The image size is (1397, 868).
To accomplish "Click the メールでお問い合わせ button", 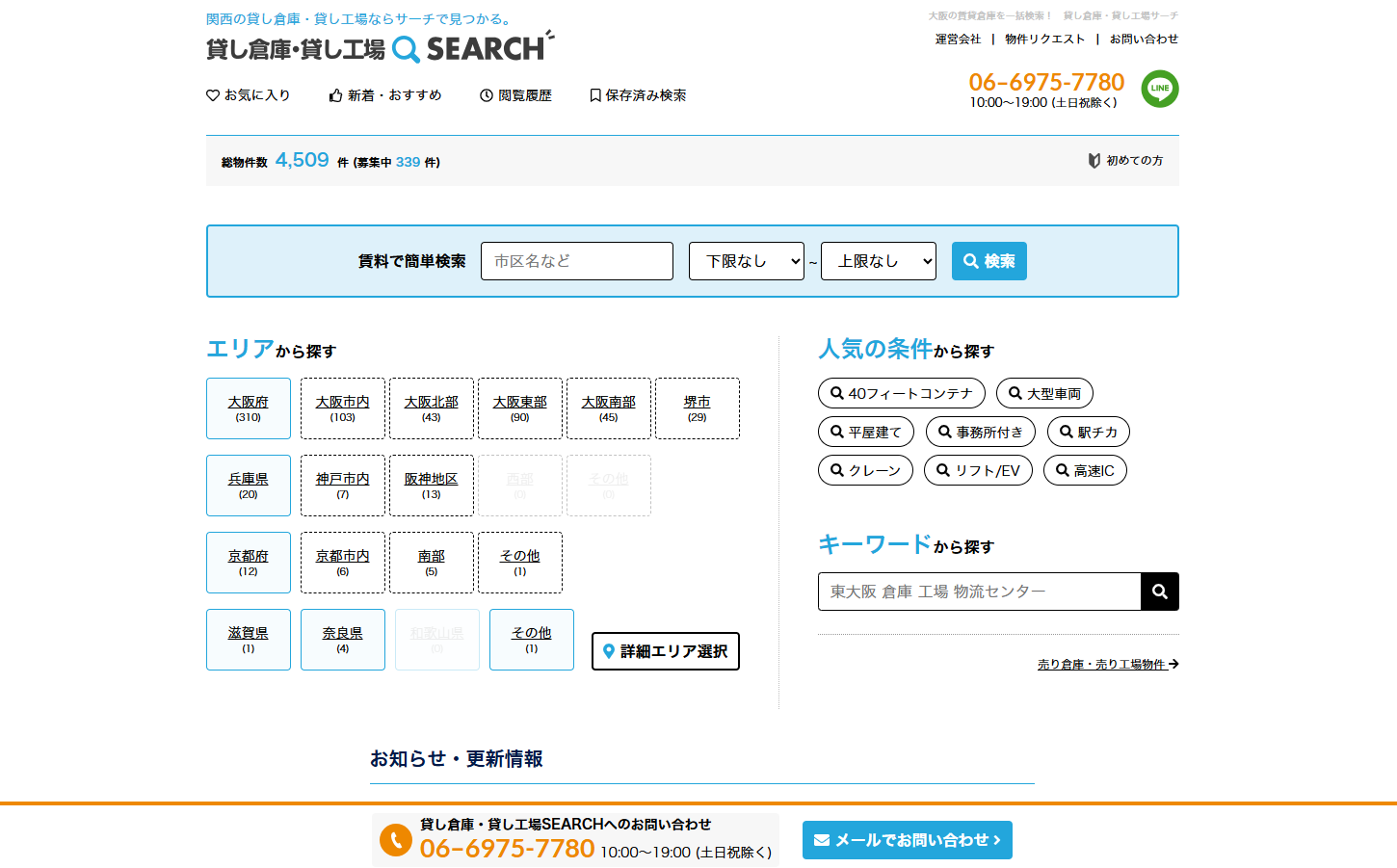I will 907,840.
